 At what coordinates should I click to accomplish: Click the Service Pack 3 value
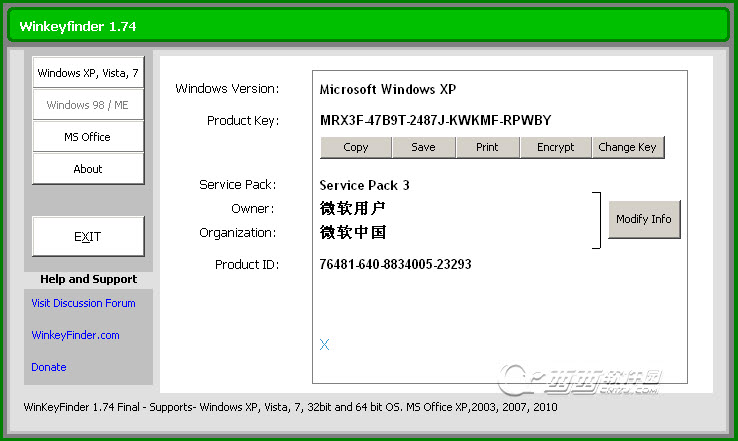(364, 185)
